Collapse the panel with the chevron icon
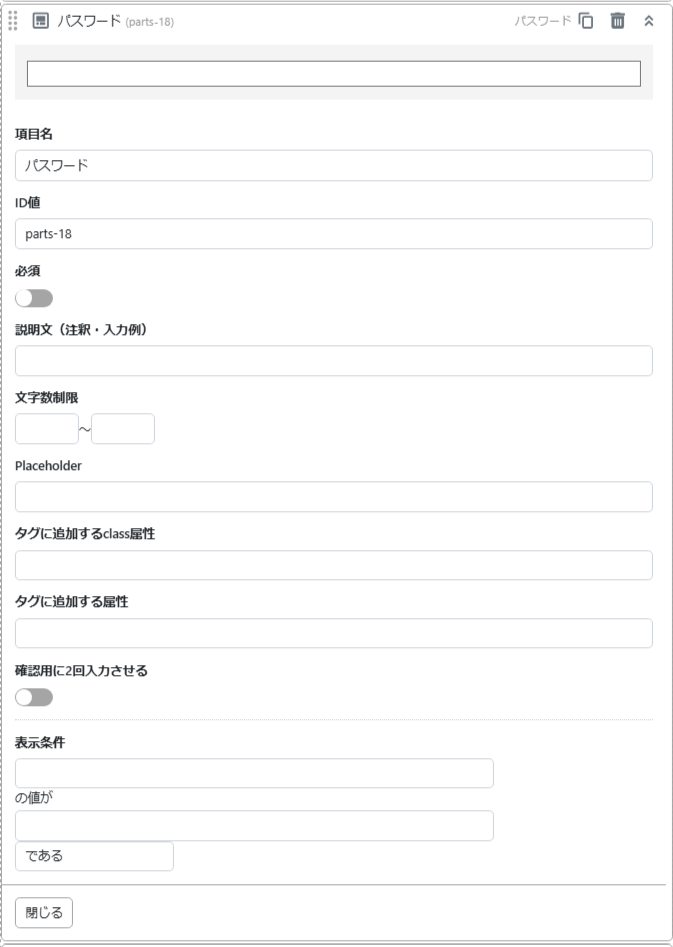The height and width of the screenshot is (947, 673). [x=649, y=19]
